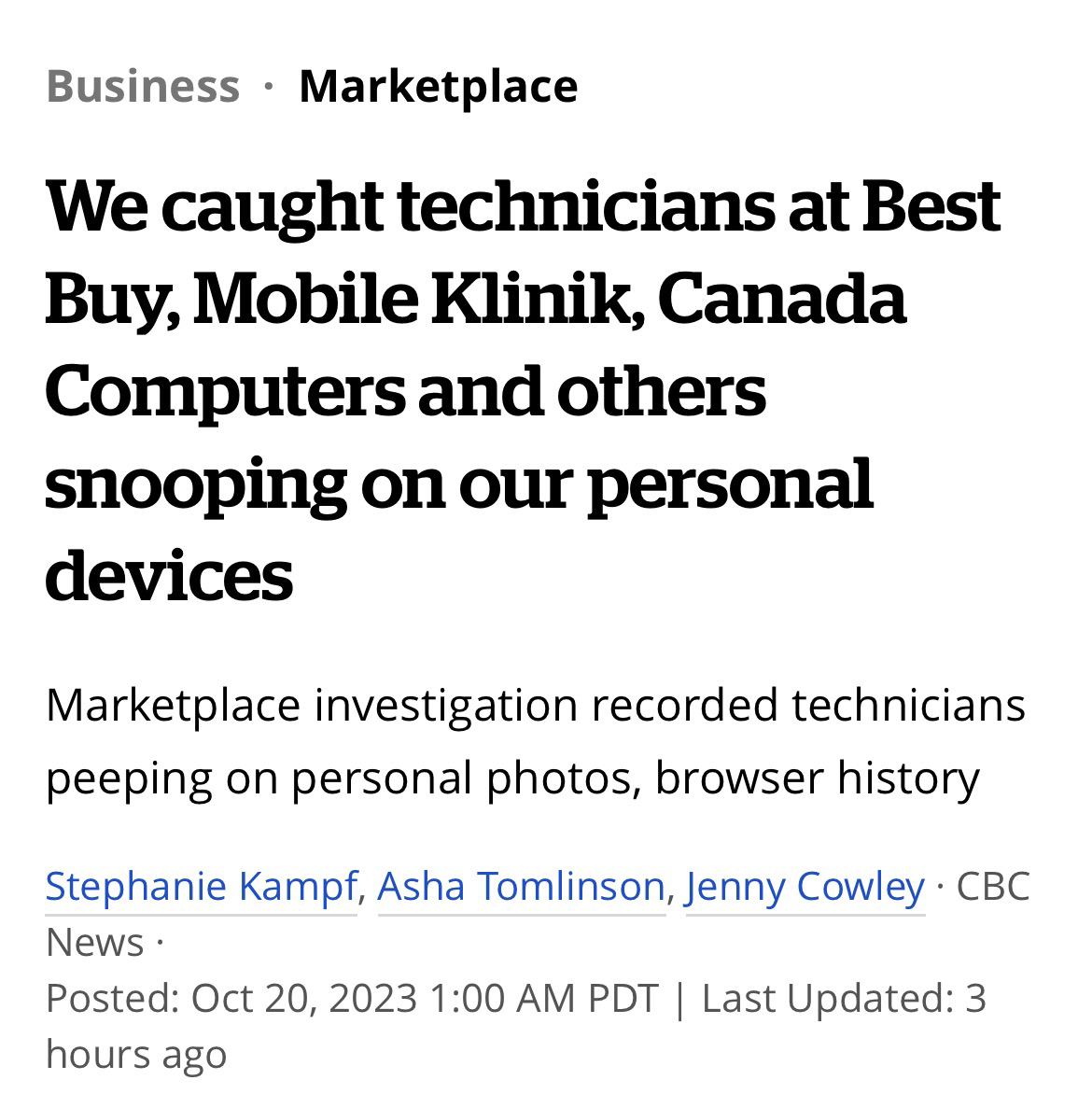This screenshot has width=1092, height=1108.
Task: Click the "CBC" source label in the byline
Action: coord(992,886)
